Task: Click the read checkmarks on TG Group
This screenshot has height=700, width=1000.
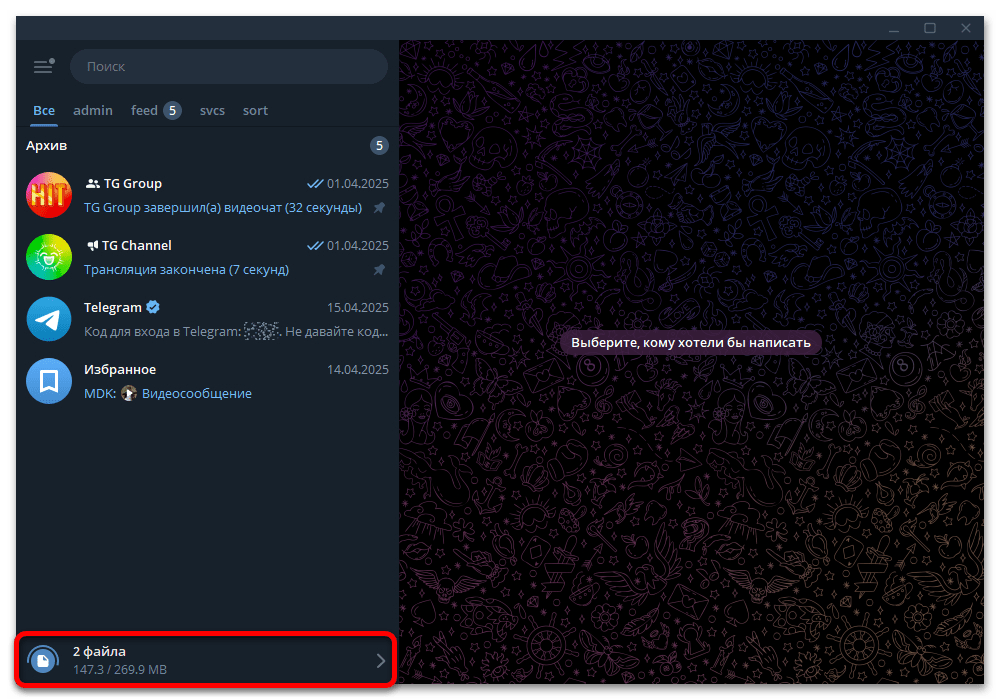Action: [315, 184]
